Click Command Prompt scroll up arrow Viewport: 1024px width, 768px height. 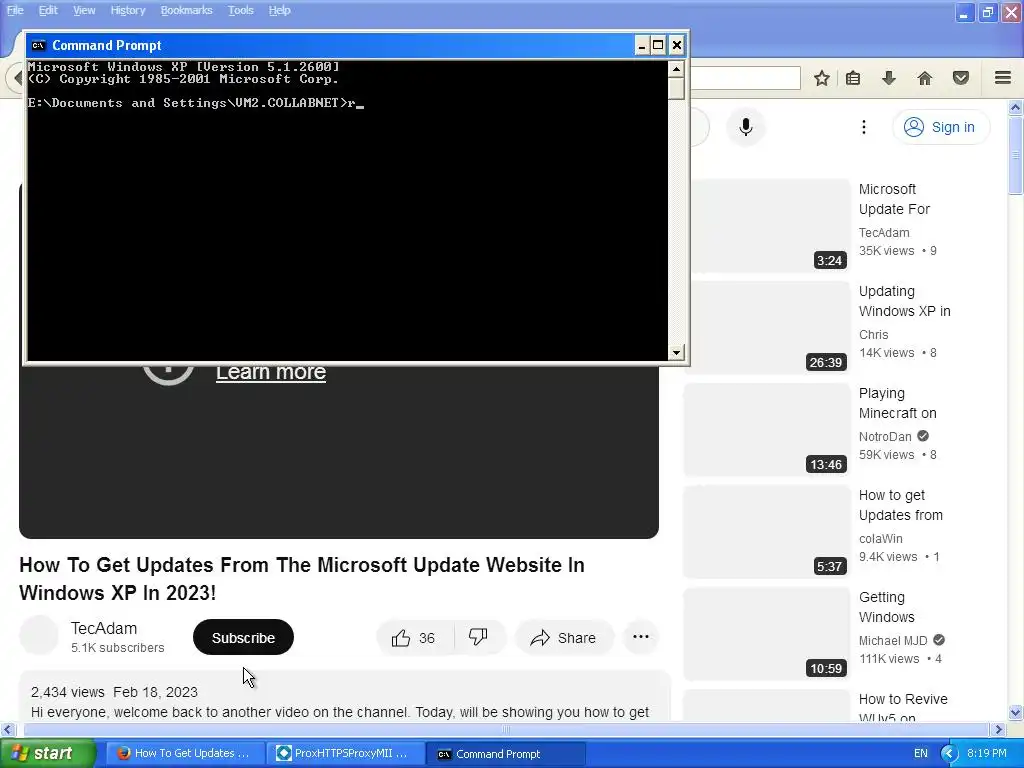(676, 69)
